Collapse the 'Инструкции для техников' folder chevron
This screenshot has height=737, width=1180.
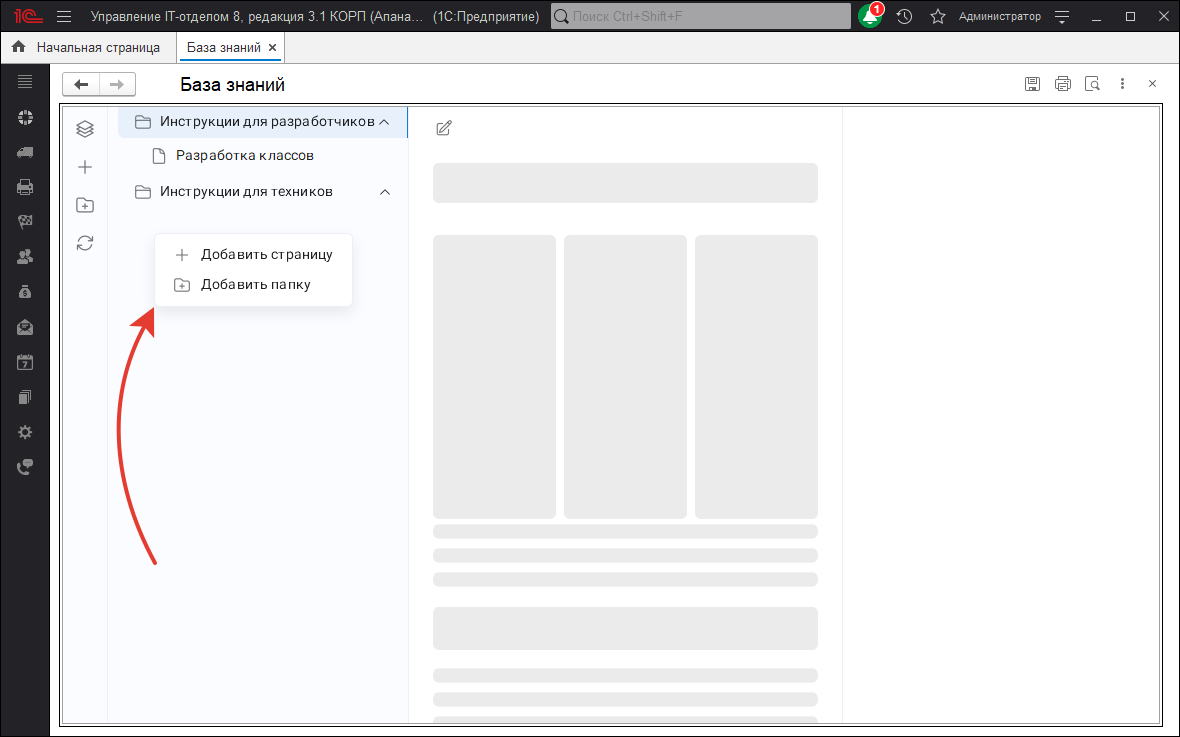pyautogui.click(x=384, y=192)
